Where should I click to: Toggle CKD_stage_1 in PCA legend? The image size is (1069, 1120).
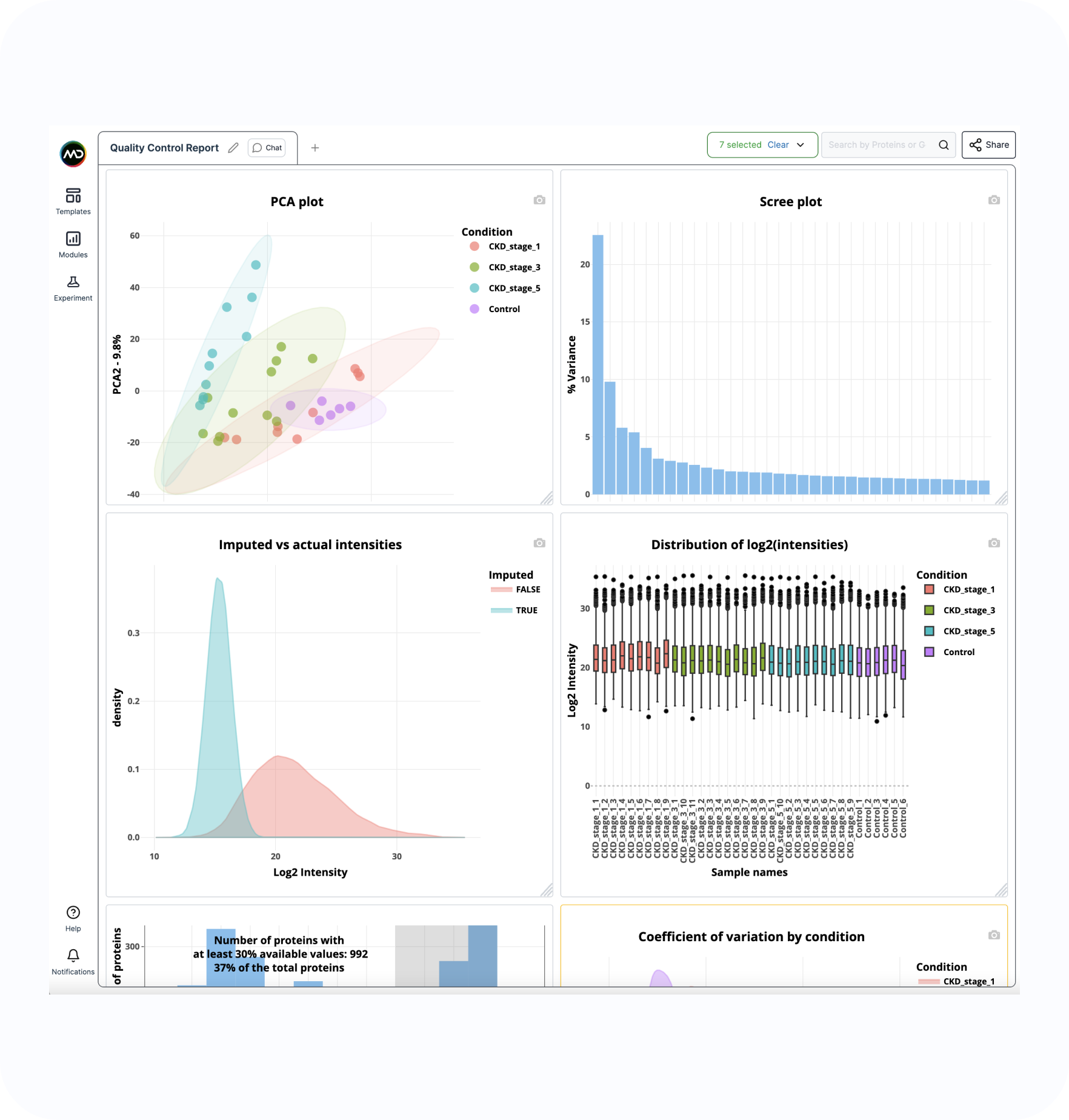coord(505,247)
